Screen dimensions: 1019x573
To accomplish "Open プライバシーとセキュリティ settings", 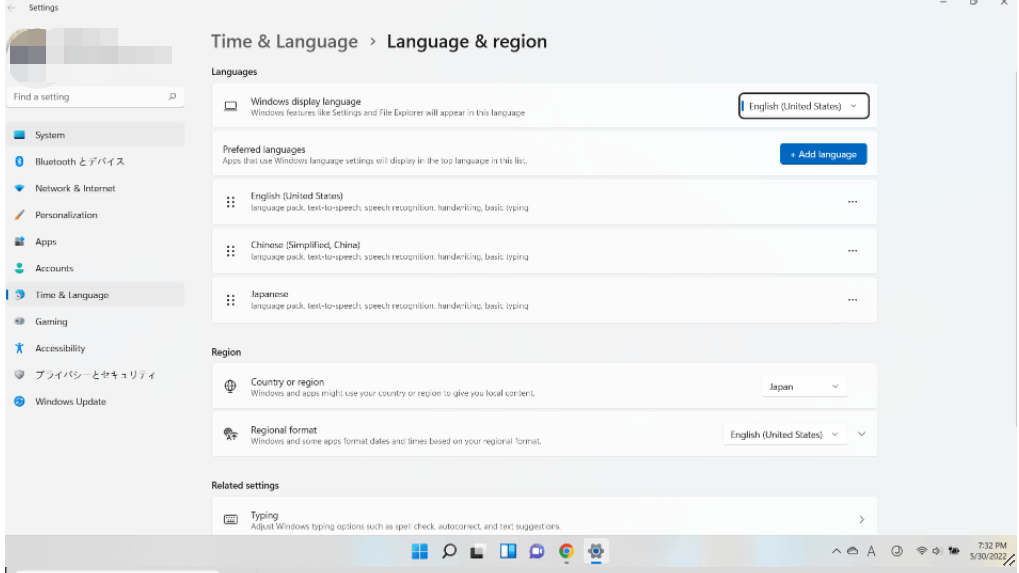I will (95, 375).
